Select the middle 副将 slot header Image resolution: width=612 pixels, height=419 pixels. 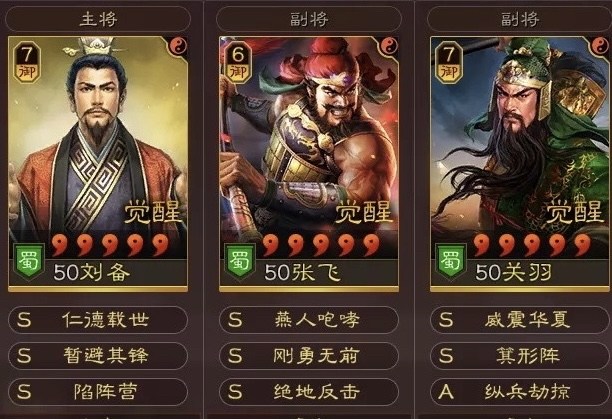click(309, 19)
